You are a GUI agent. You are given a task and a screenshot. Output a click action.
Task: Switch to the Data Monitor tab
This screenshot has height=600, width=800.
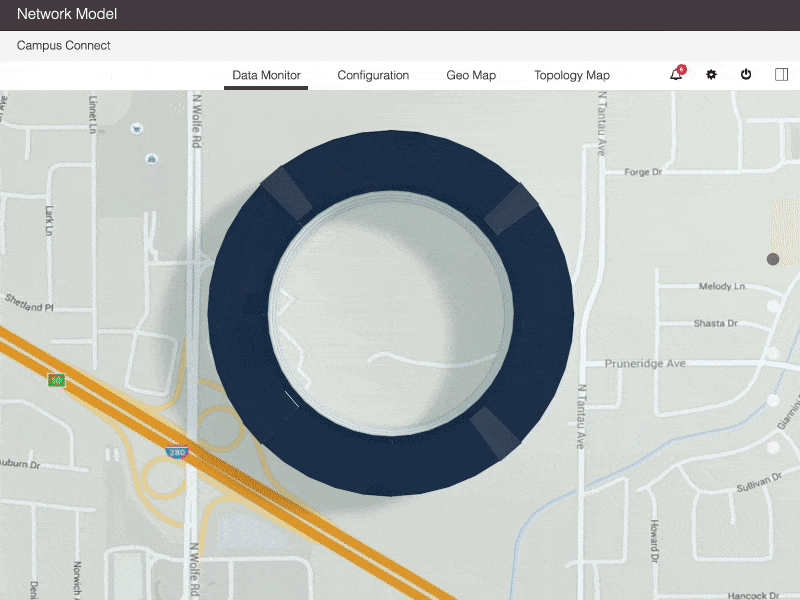pos(266,76)
